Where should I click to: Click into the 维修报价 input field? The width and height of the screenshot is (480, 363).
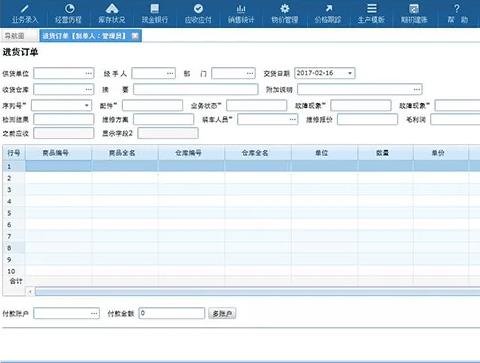(x=368, y=119)
